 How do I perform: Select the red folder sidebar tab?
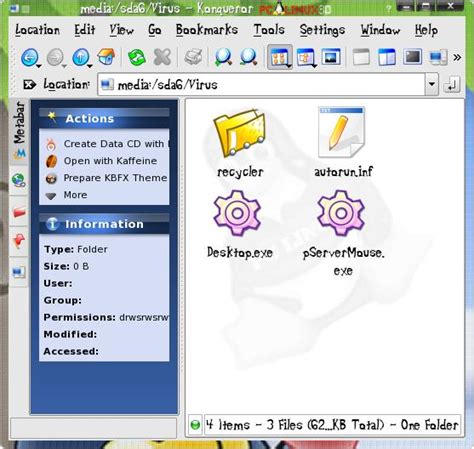point(19,212)
